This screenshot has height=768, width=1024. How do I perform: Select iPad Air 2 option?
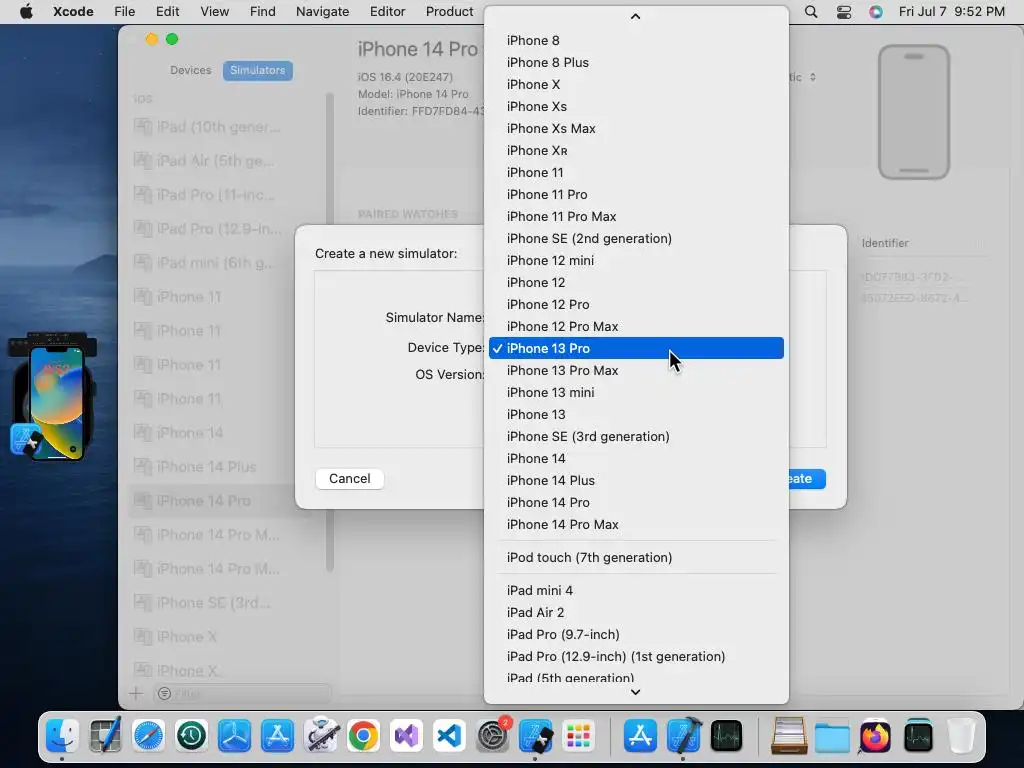636,613
